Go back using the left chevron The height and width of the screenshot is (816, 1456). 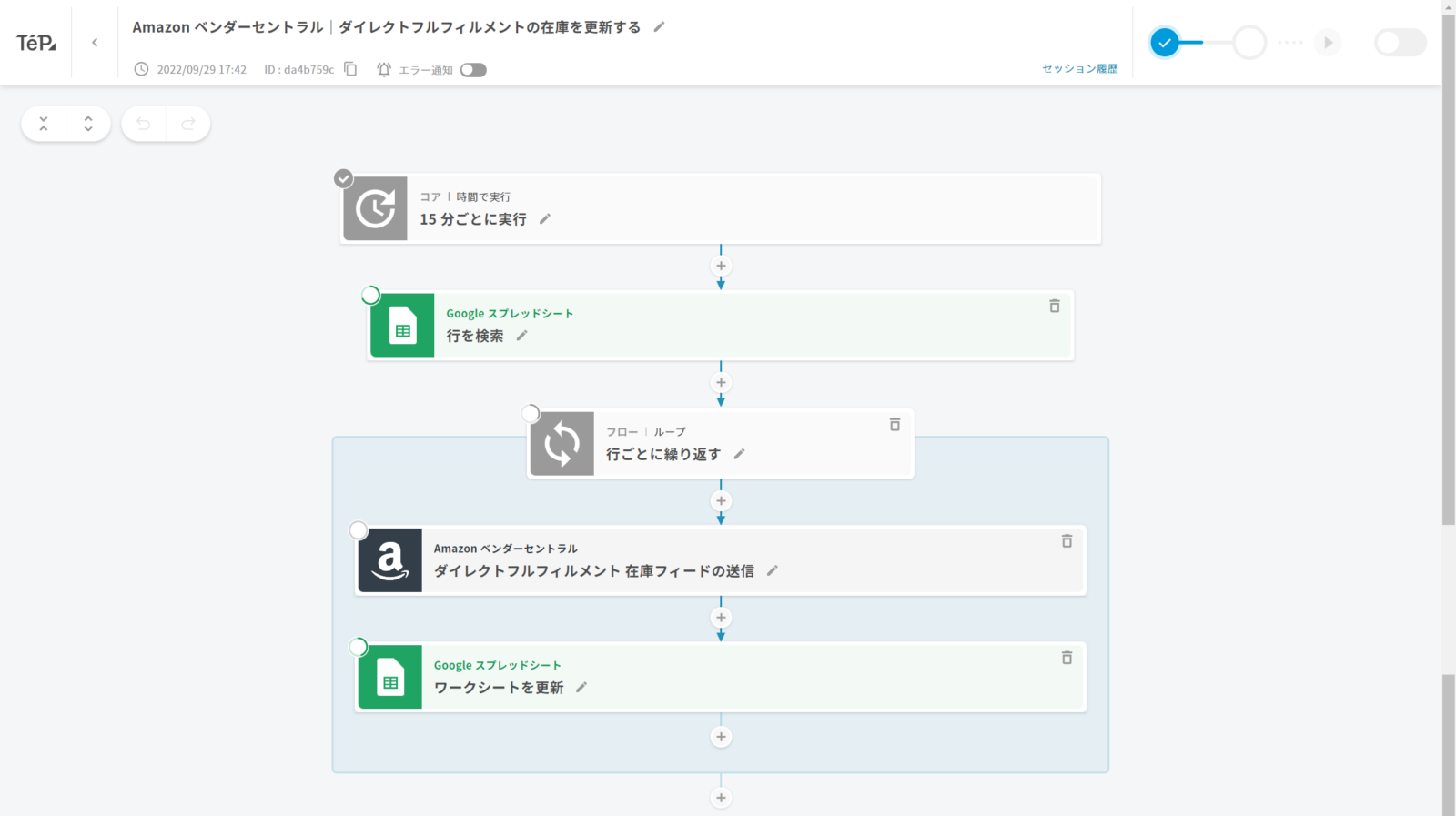(95, 43)
